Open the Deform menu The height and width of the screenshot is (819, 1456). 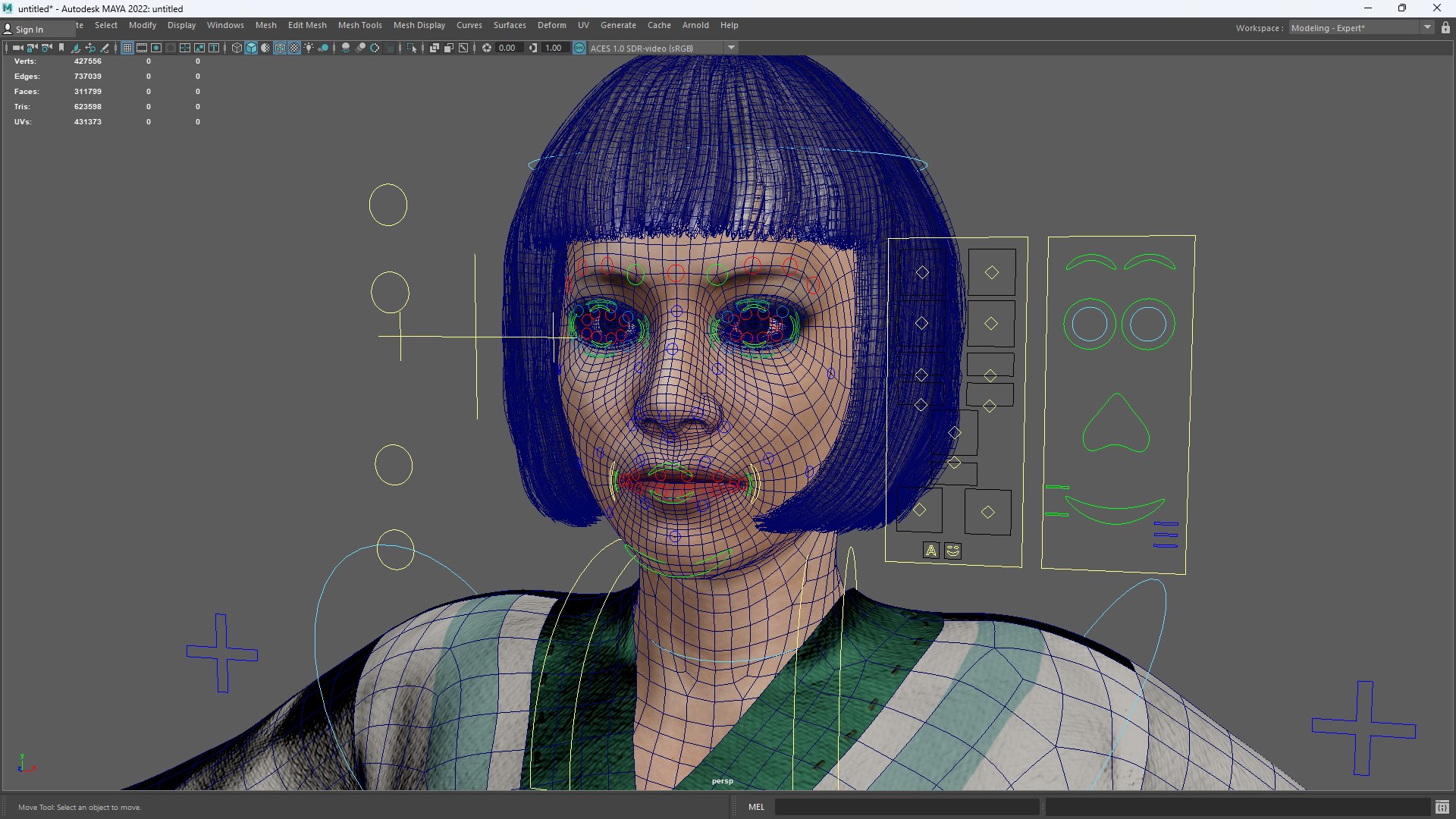[551, 25]
